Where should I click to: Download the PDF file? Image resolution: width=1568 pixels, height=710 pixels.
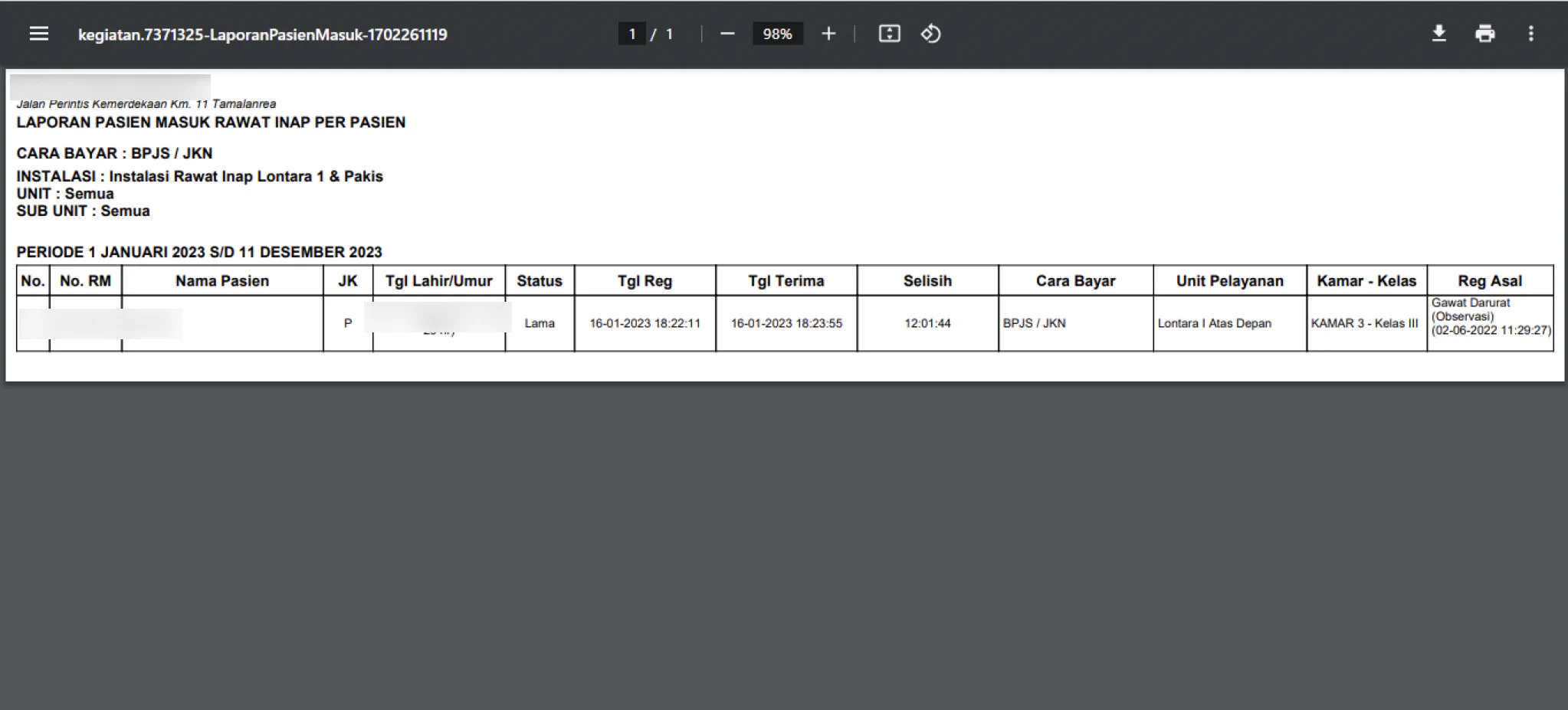1439,34
